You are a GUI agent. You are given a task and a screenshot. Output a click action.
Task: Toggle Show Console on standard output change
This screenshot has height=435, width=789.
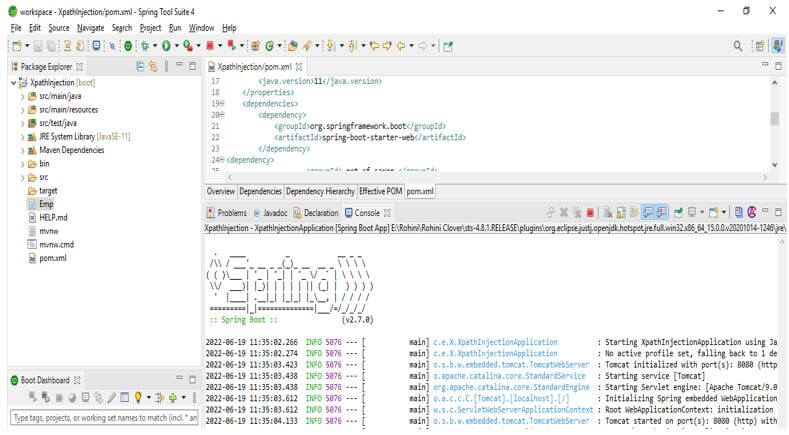click(x=648, y=212)
